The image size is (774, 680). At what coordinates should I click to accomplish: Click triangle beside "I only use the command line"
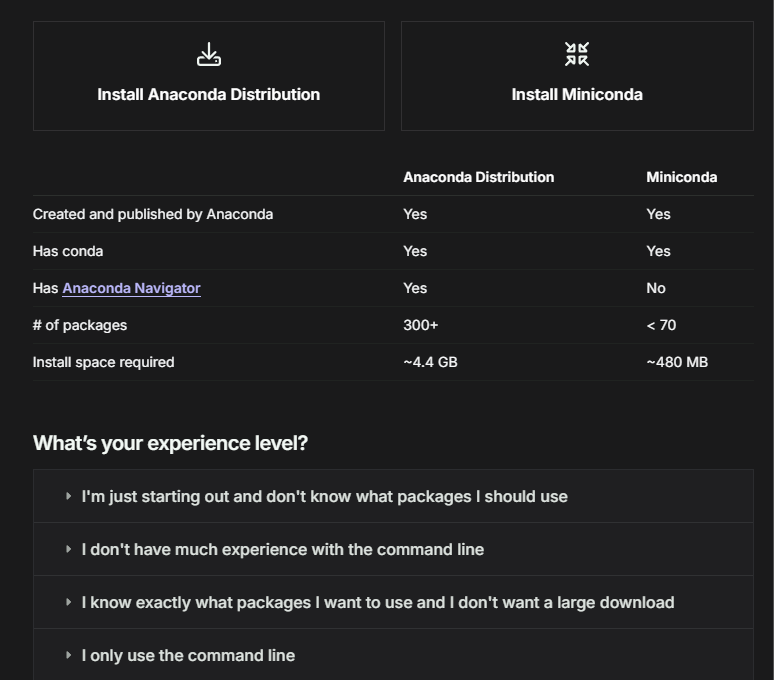coord(69,655)
